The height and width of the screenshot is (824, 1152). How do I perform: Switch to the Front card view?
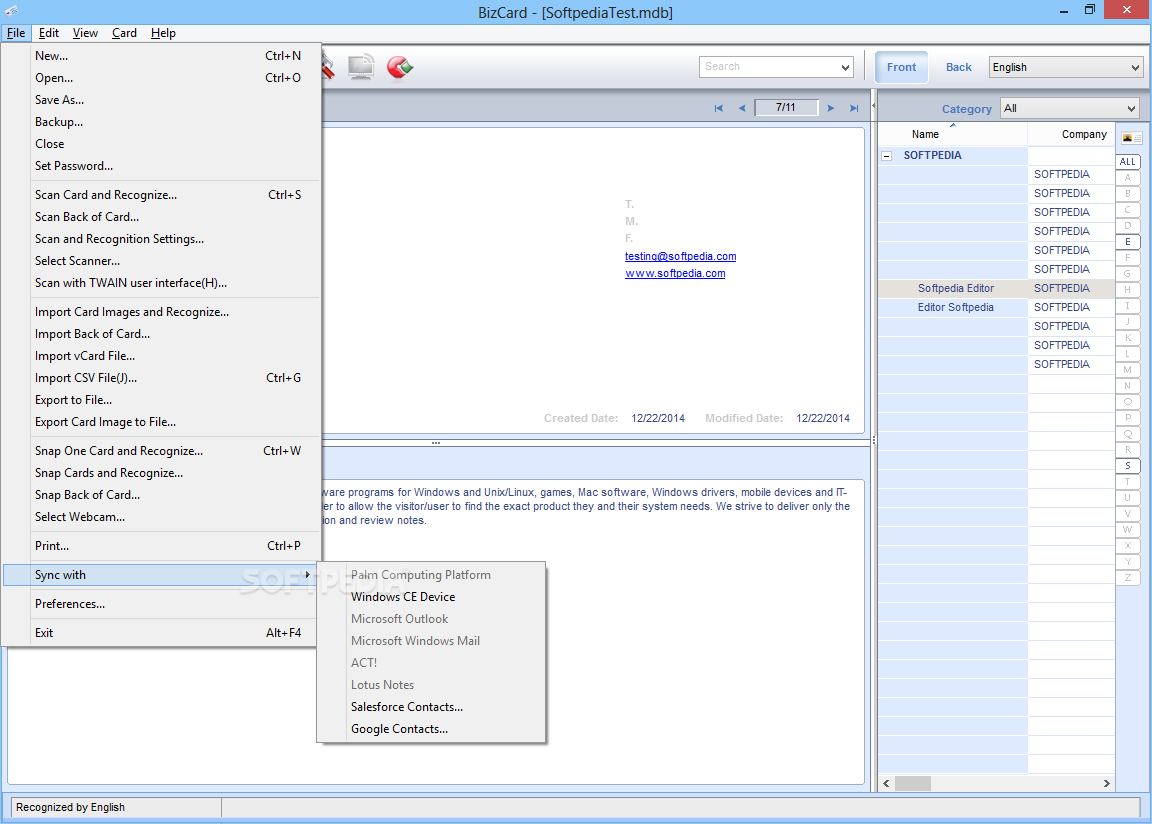[x=901, y=67]
